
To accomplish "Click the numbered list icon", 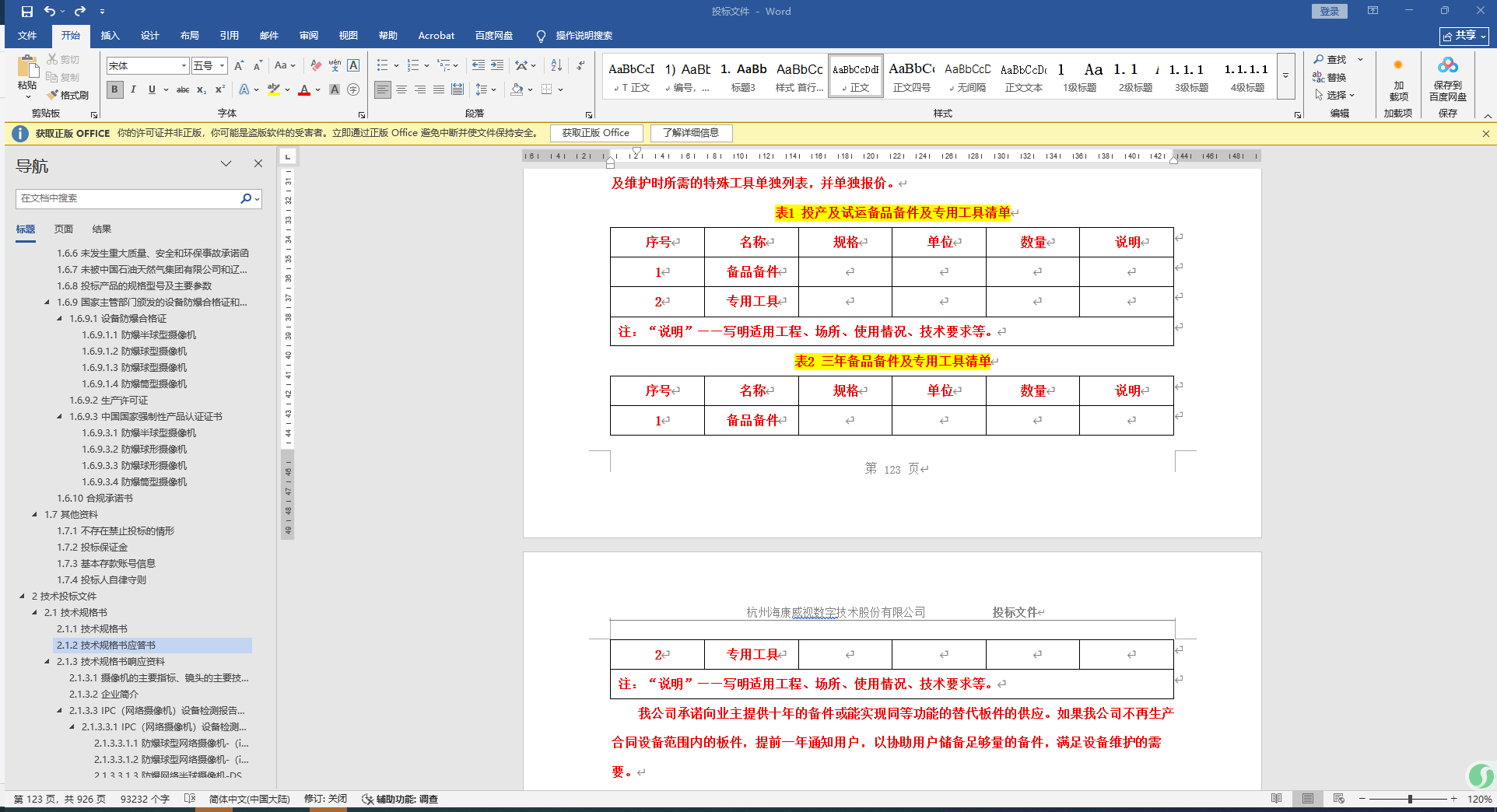I will pyautogui.click(x=413, y=65).
